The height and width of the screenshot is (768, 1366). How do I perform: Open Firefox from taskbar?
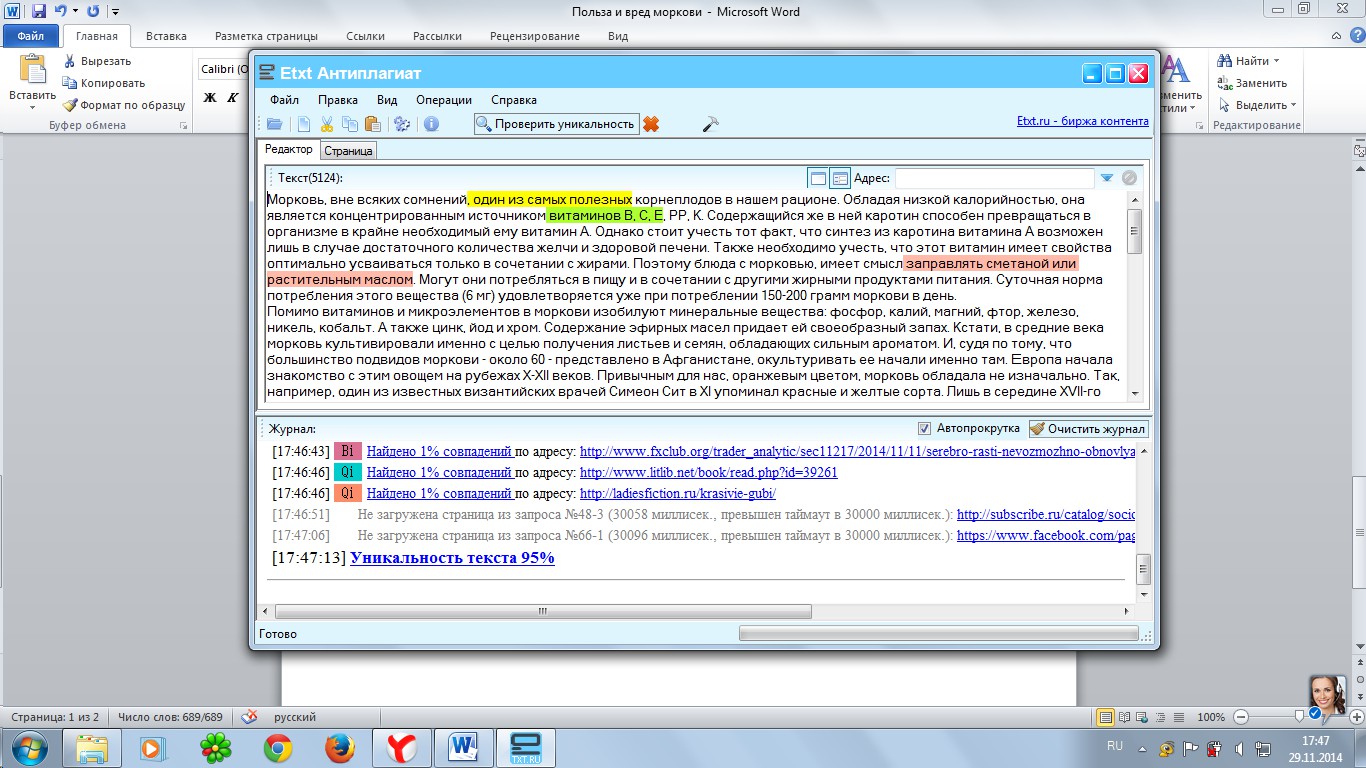340,748
